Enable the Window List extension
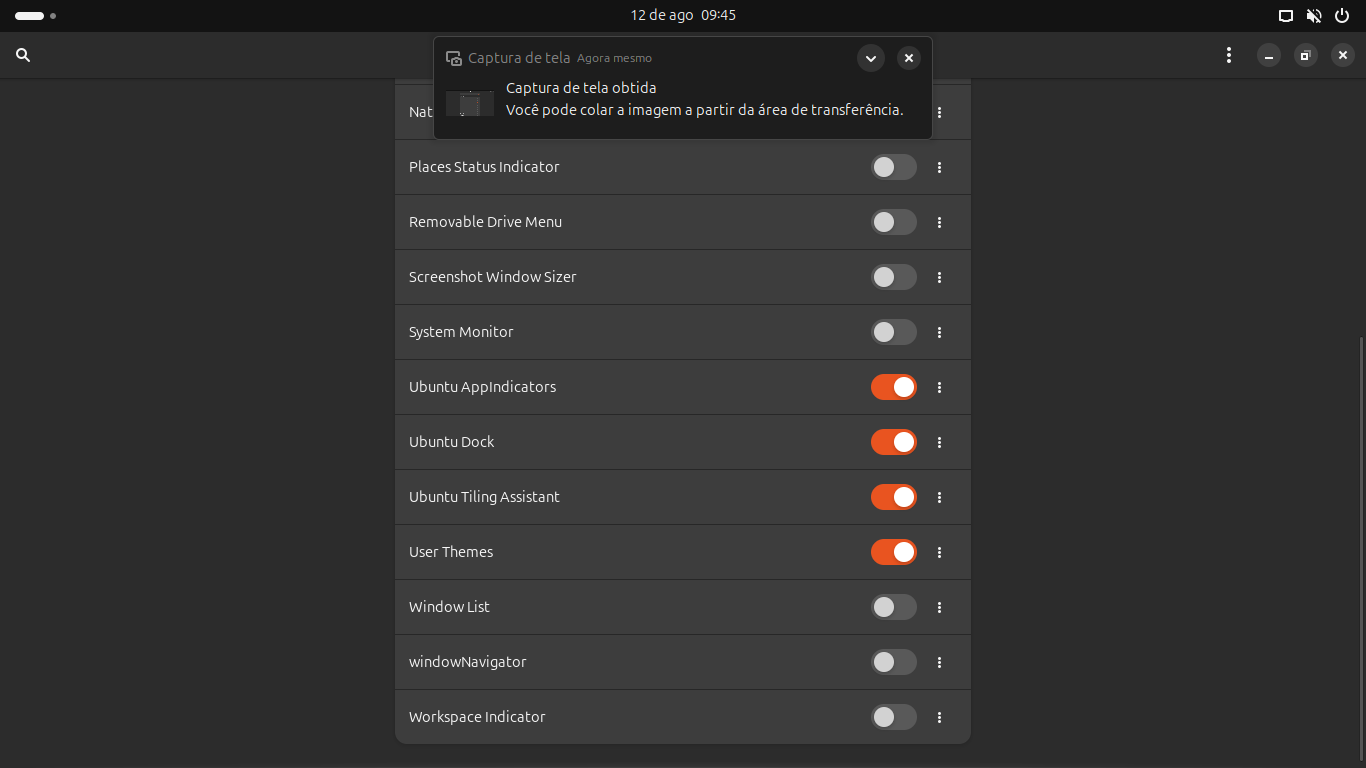Screen dimensions: 1366x768 click(x=893, y=607)
